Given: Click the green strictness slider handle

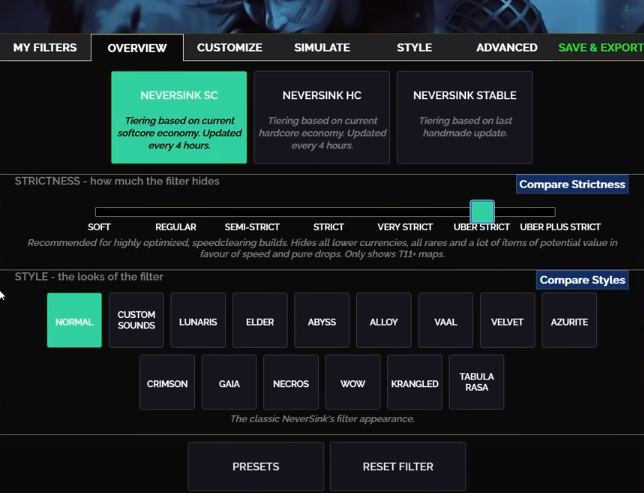Looking at the screenshot, I should click(x=482, y=212).
